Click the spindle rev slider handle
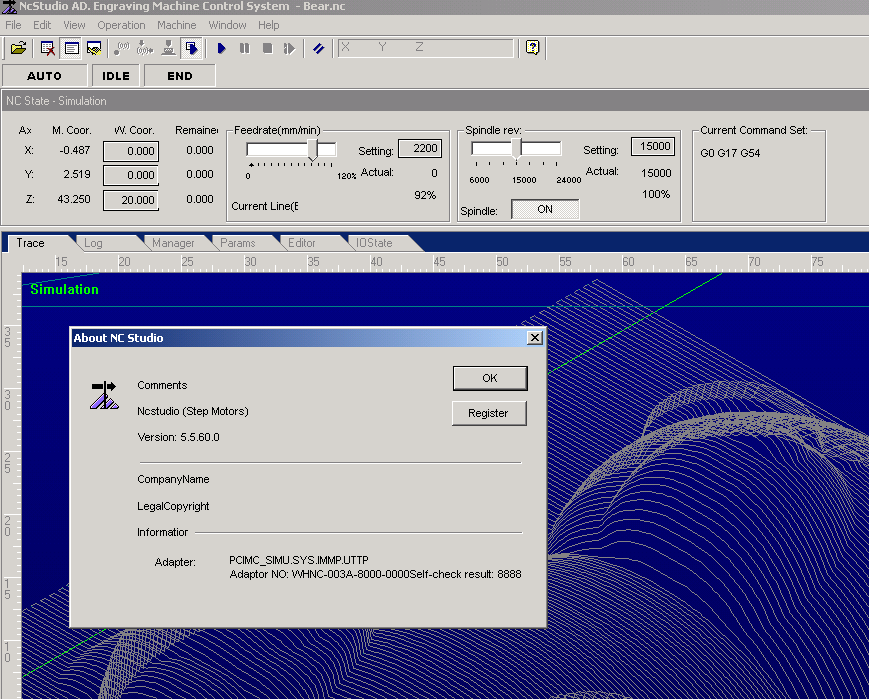Viewport: 869px width, 699px height. point(517,149)
